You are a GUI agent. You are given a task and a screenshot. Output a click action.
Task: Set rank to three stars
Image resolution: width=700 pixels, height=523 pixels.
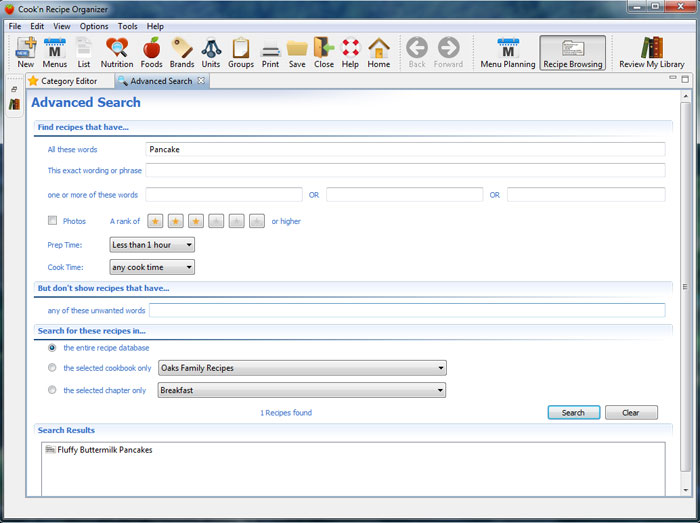point(196,221)
